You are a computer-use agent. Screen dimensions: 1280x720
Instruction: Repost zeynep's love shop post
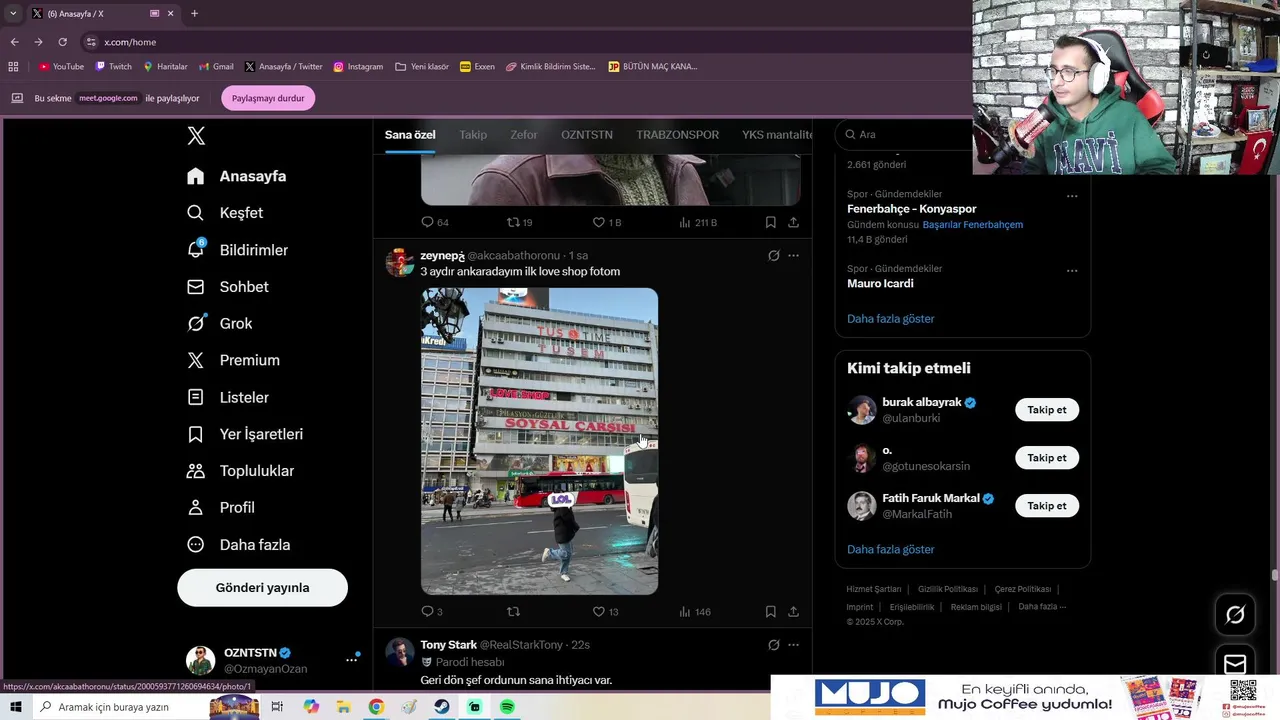pos(513,611)
